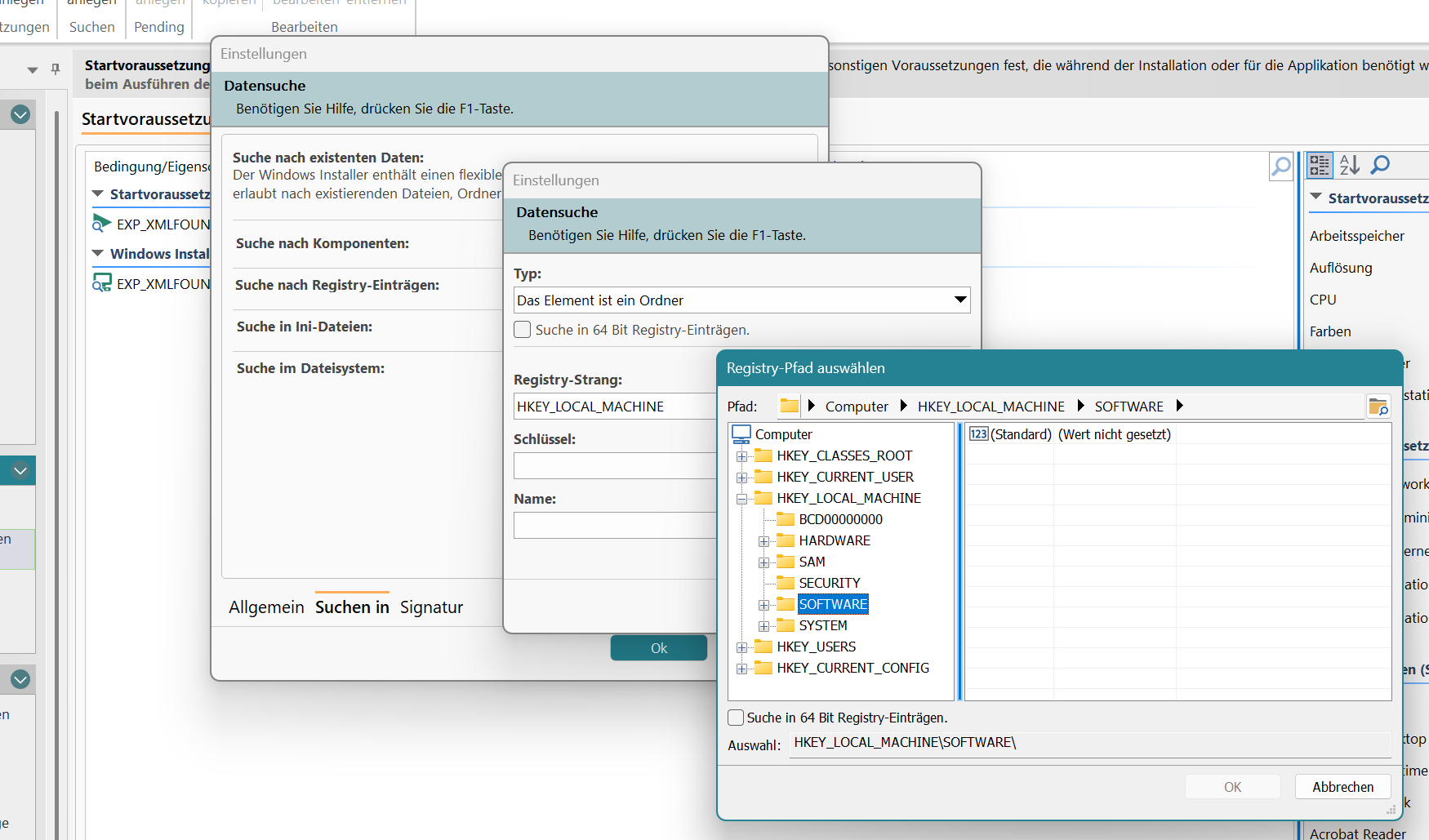This screenshot has height=840, width=1429.
Task: Open the Signatur tab
Action: pyautogui.click(x=431, y=607)
